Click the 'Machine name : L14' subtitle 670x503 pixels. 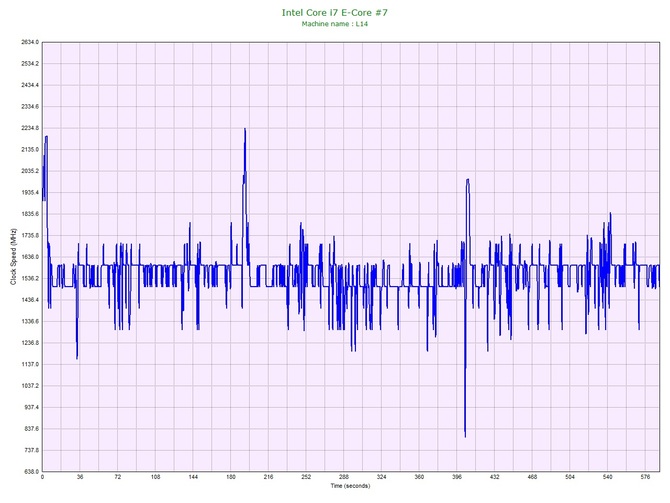click(x=335, y=24)
